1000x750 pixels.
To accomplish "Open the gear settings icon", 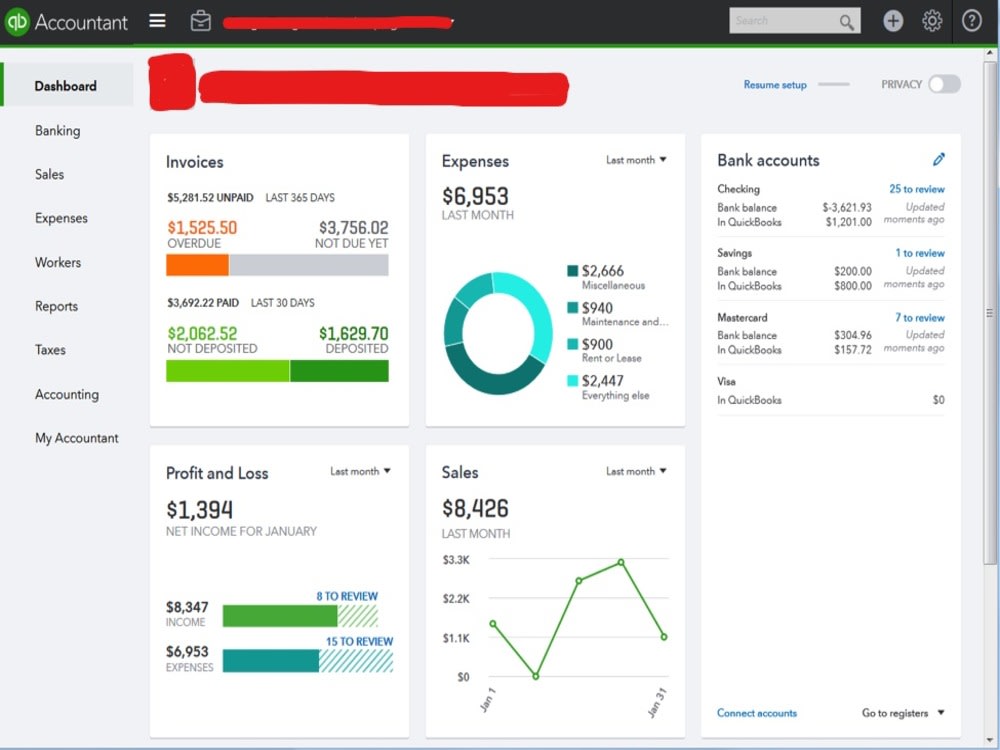I will pos(932,21).
